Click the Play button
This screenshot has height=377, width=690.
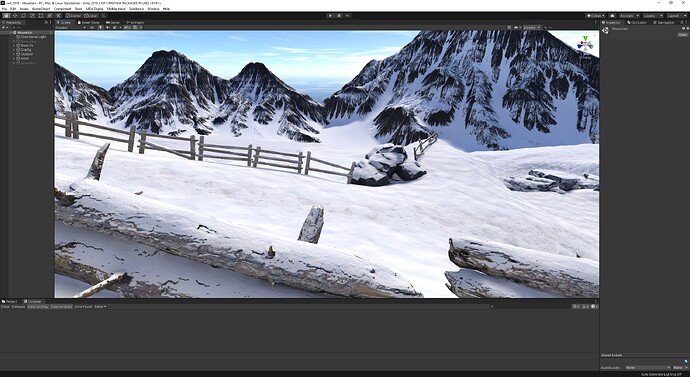pos(330,15)
